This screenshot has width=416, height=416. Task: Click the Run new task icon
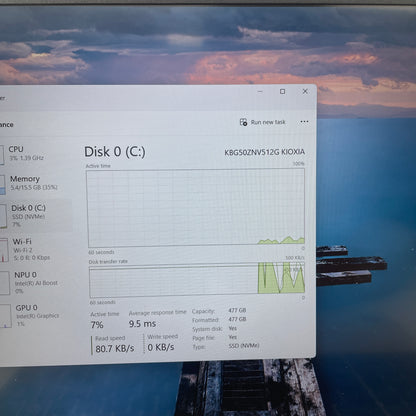244,122
